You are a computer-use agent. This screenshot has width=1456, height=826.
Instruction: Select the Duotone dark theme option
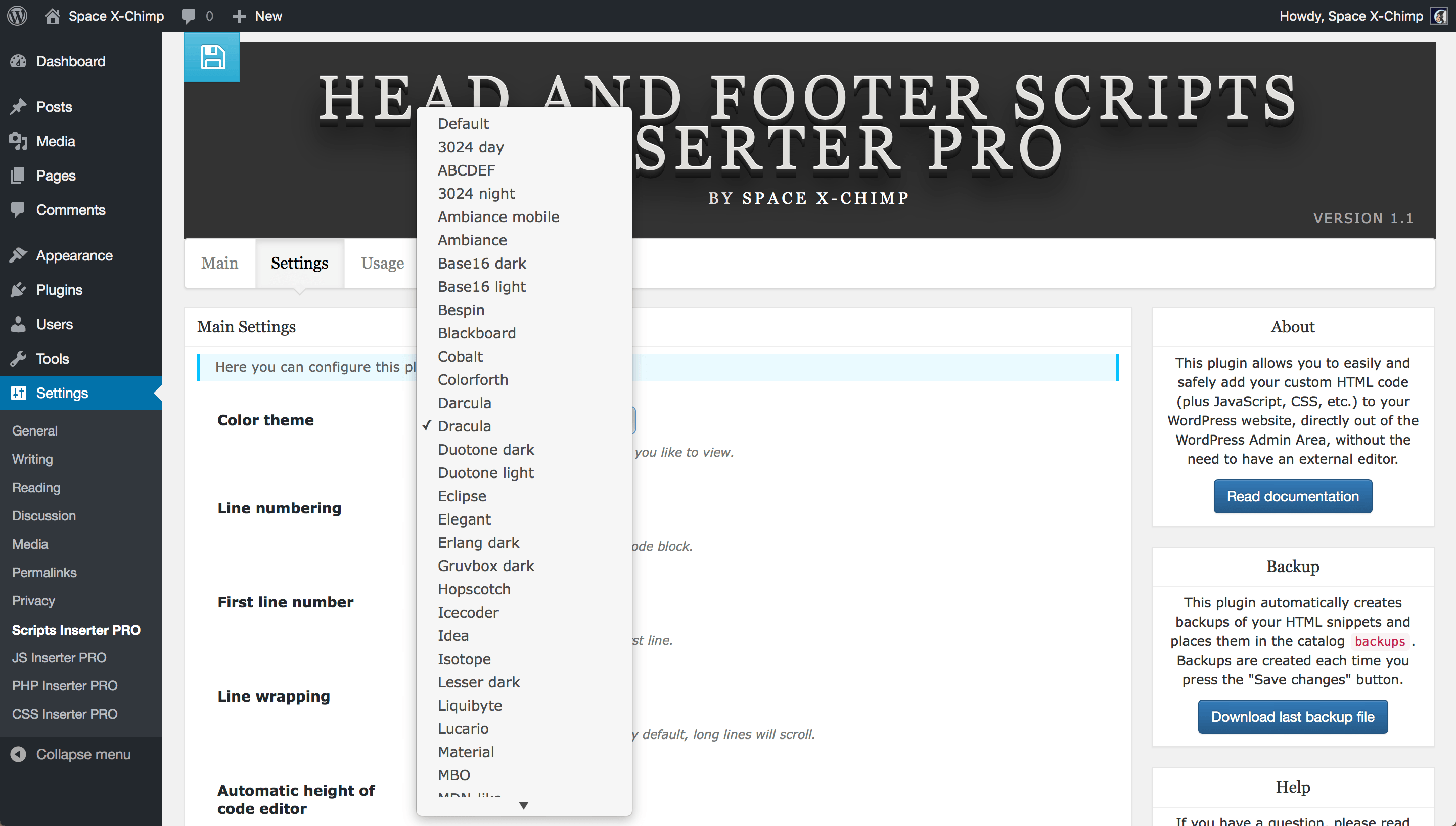(487, 449)
